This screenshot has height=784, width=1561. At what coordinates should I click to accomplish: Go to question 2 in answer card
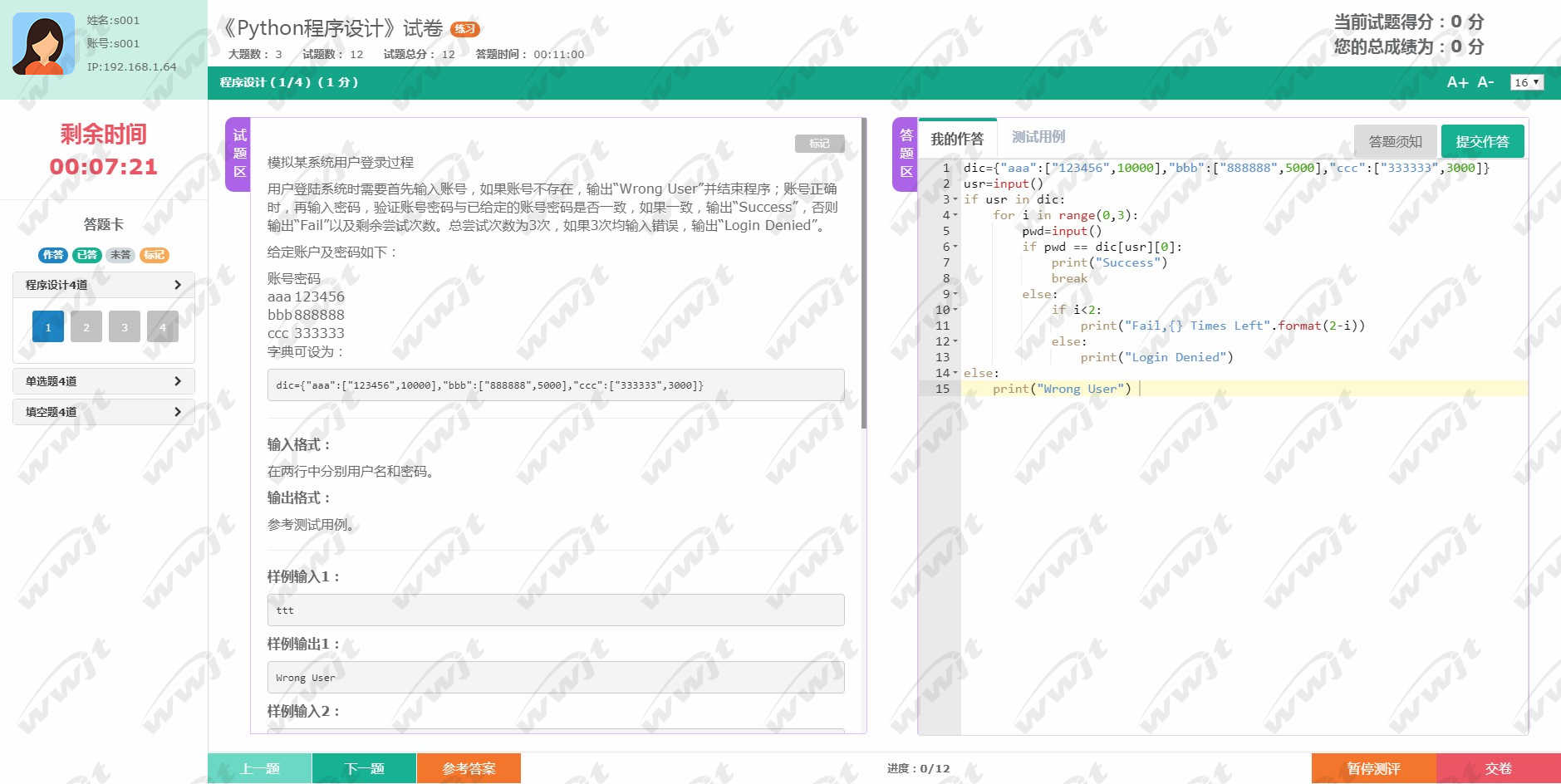click(x=86, y=326)
